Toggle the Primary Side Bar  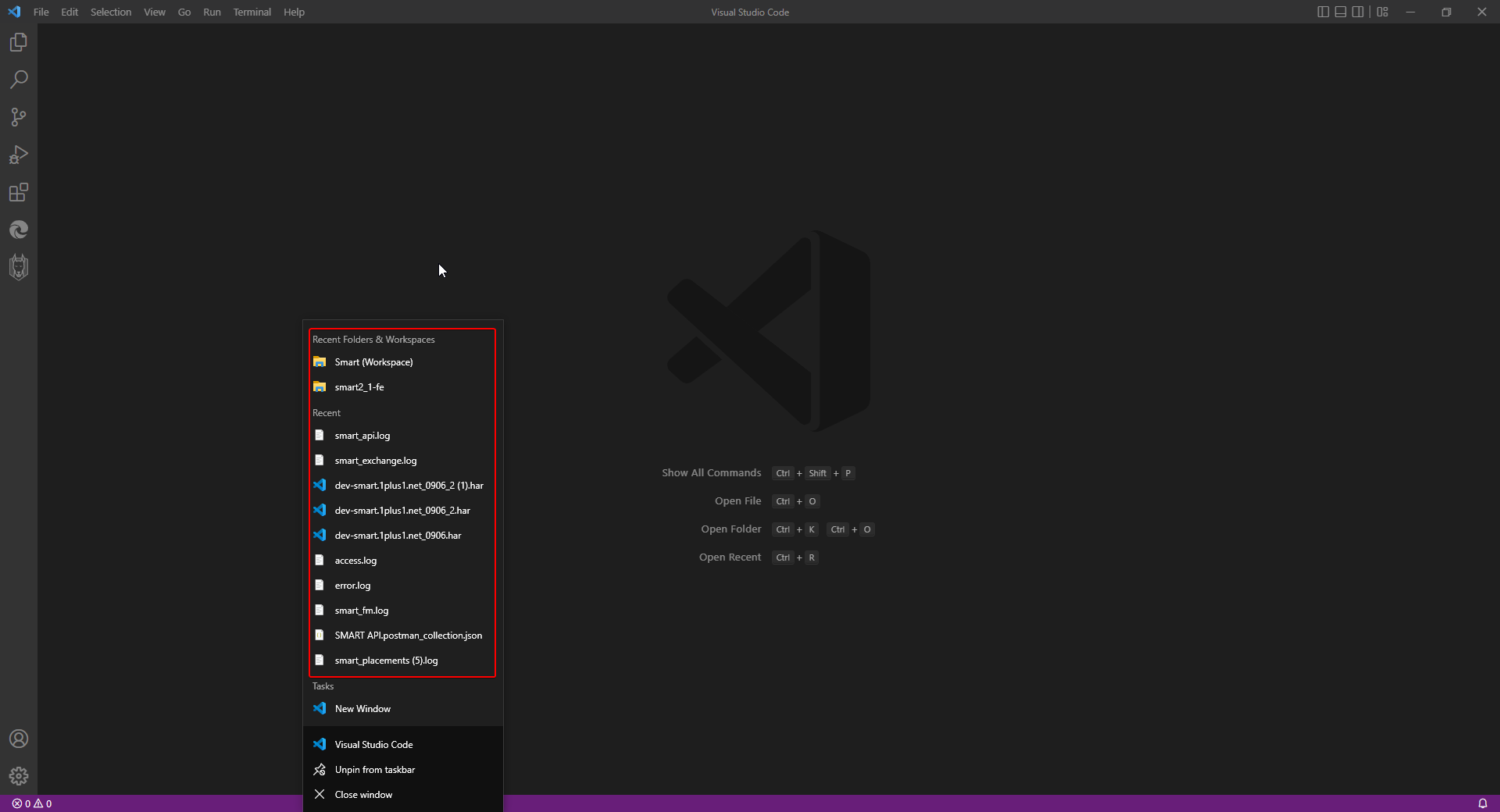(x=1323, y=12)
